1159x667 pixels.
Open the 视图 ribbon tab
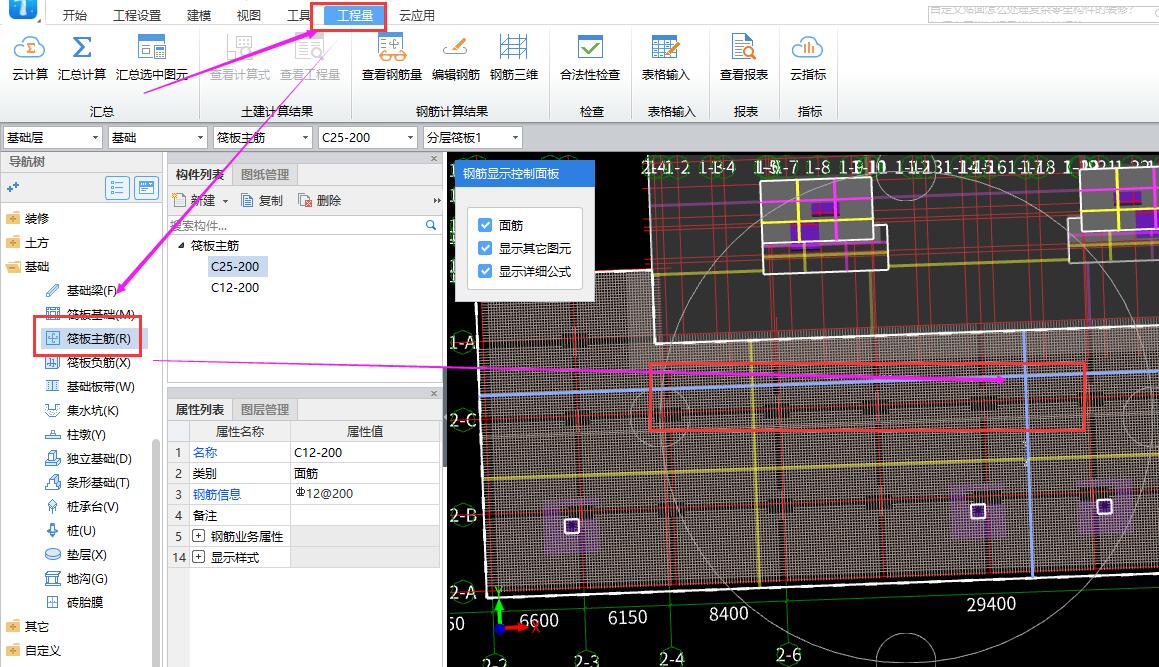tap(248, 15)
